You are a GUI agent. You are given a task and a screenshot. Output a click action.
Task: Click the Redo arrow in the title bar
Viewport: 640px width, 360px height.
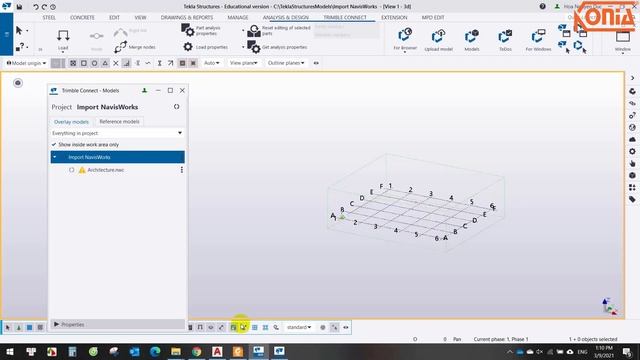click(44, 7)
